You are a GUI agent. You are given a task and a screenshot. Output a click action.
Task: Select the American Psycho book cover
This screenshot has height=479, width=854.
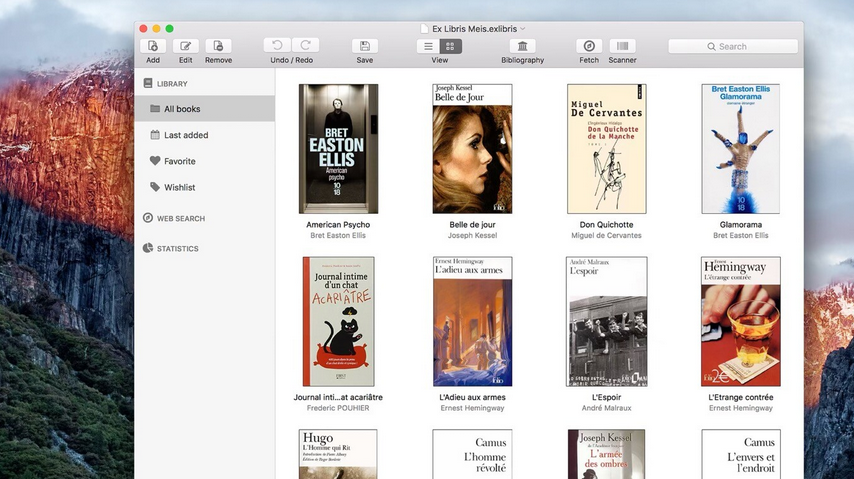pyautogui.click(x=338, y=149)
